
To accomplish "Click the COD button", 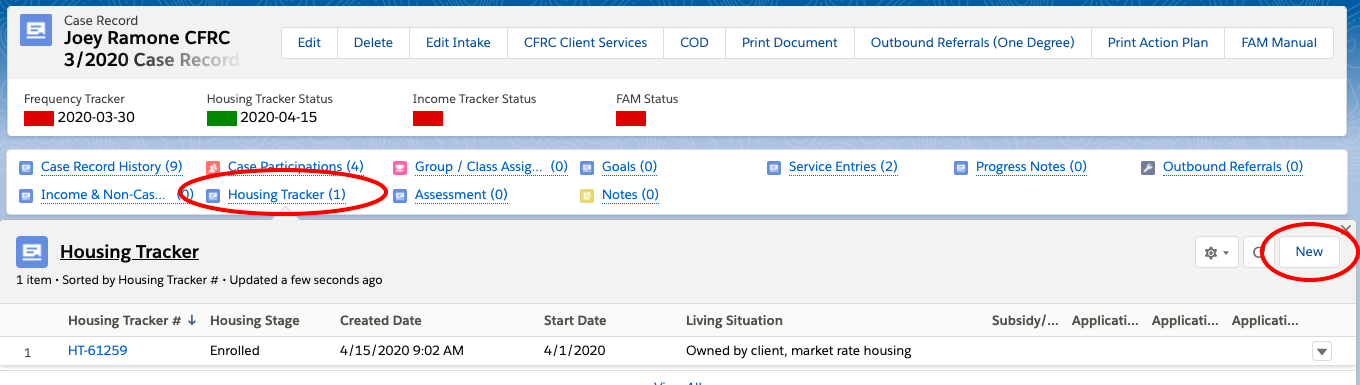I will 694,43.
